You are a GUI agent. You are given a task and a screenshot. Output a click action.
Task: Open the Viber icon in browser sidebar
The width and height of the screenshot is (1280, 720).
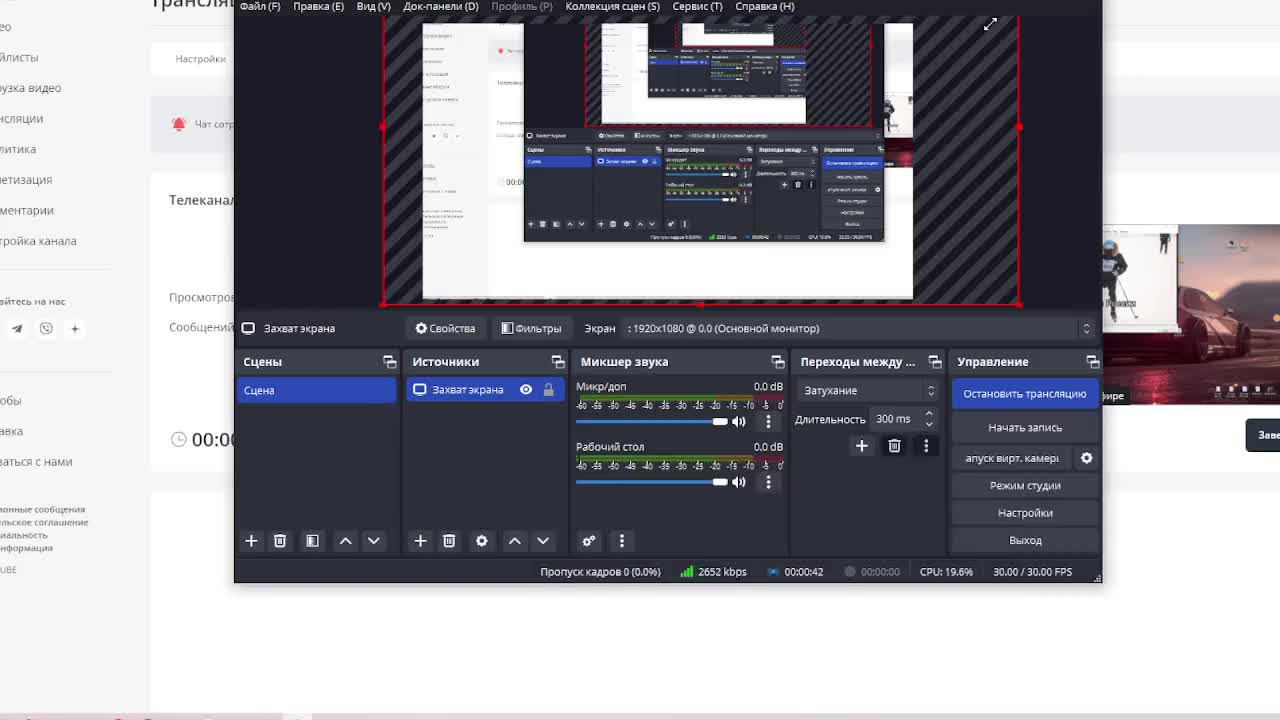46,328
